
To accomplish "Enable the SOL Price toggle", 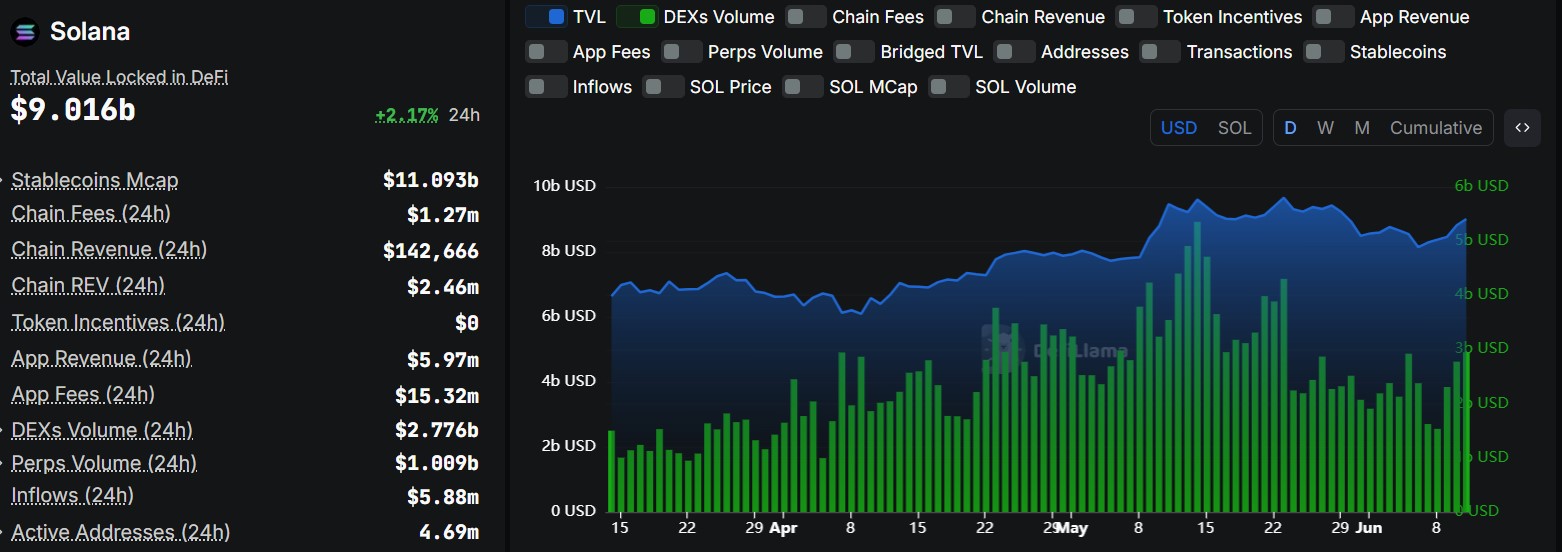I will [x=663, y=87].
